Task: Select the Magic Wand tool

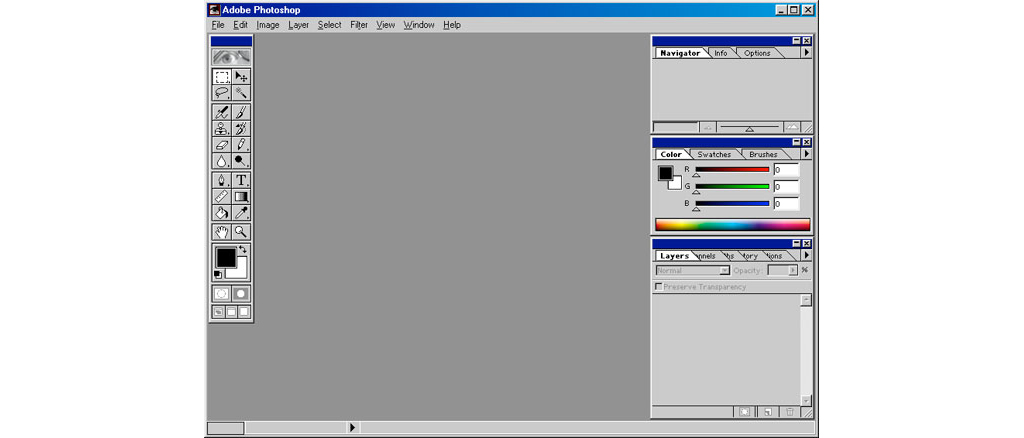Action: (x=241, y=93)
